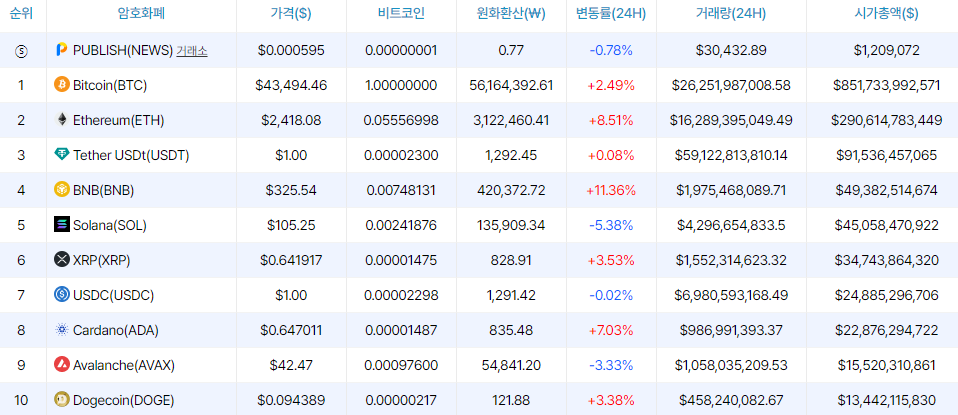The image size is (958, 415).
Task: Select XRP price $0.641917
Action: (291, 260)
